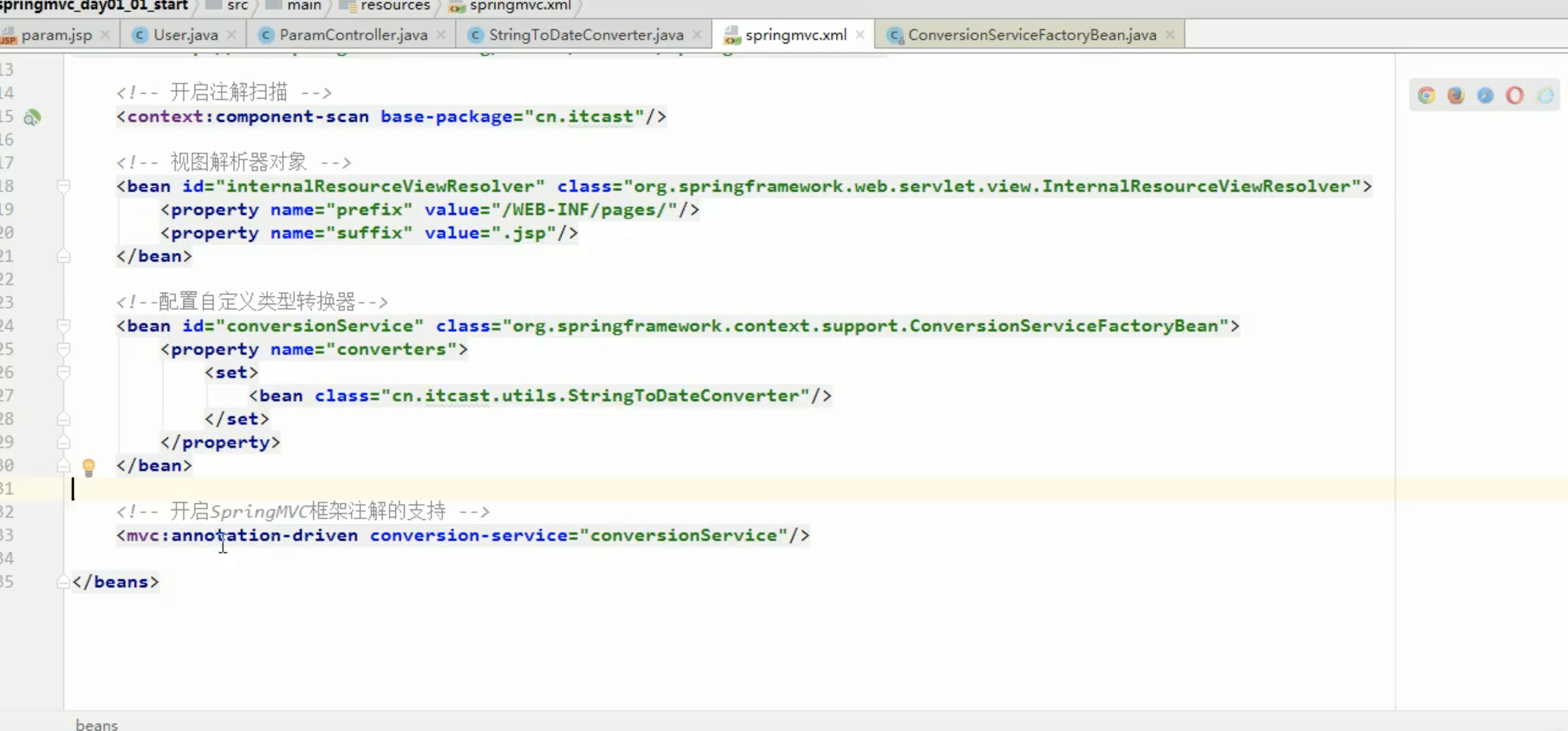
Task: Open in Internet Explorer browser icon
Action: point(1545,96)
